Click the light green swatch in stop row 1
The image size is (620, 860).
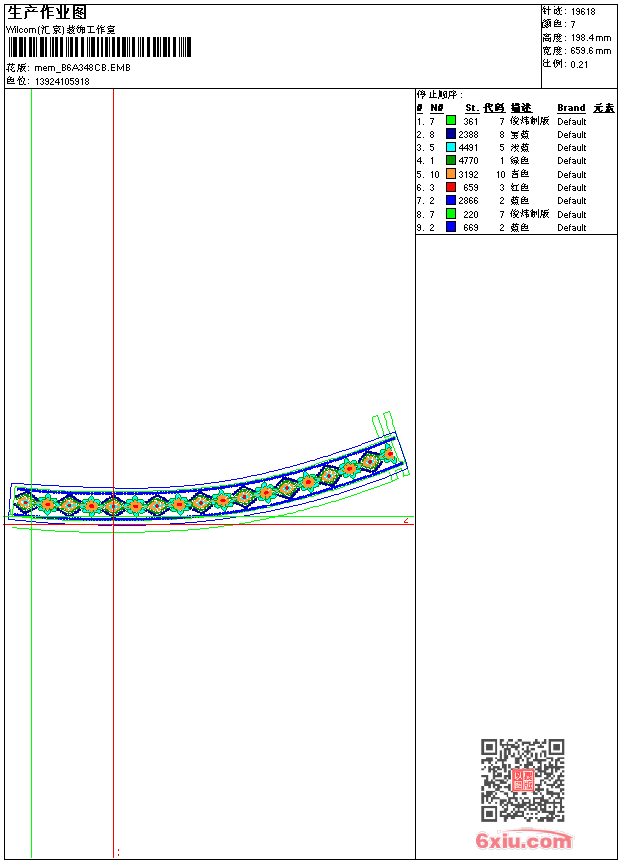450,120
